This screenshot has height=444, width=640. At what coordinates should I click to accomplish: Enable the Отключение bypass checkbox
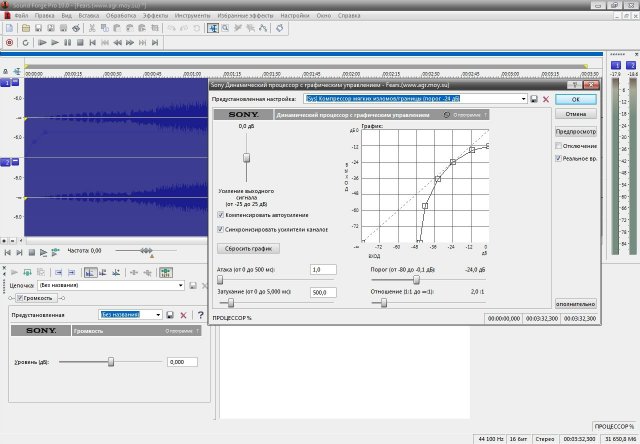point(559,145)
